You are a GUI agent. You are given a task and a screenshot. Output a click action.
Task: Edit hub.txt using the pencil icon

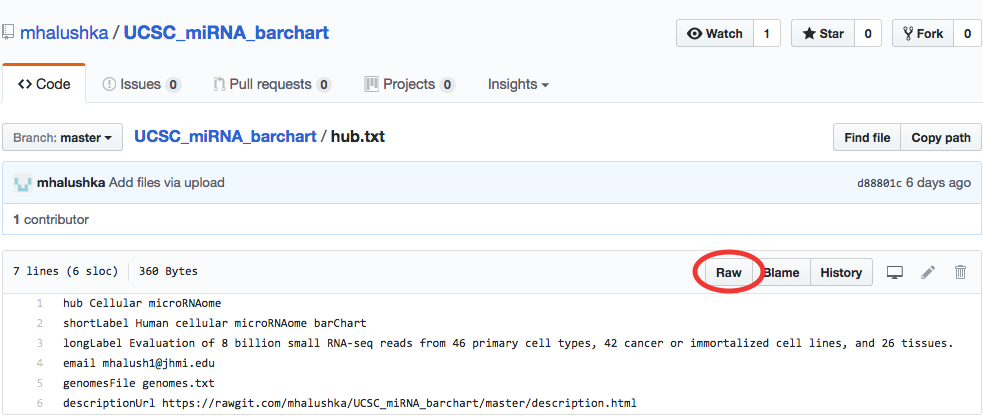click(928, 273)
